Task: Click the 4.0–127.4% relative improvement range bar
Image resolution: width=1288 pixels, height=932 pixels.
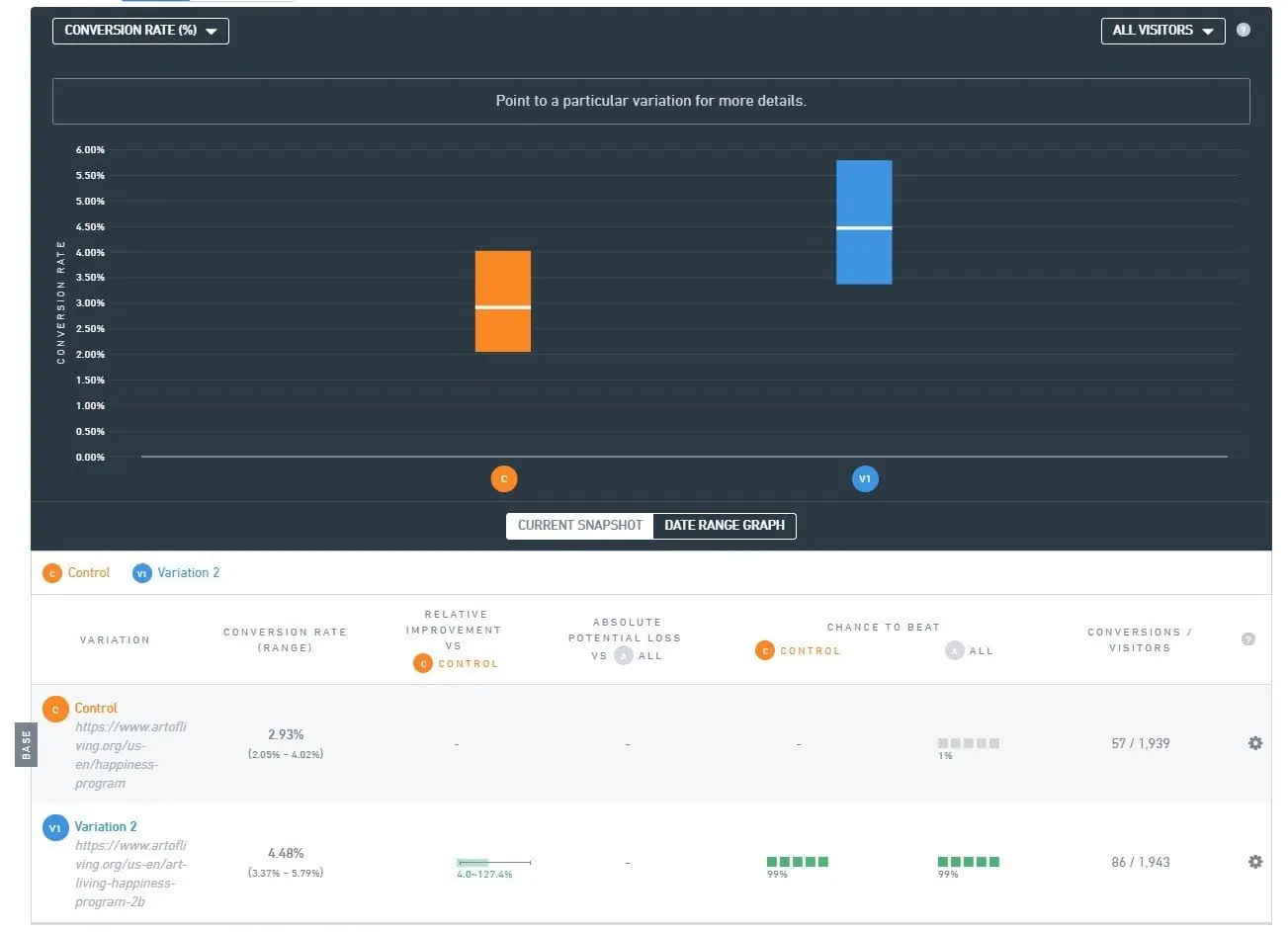Action: click(x=493, y=863)
